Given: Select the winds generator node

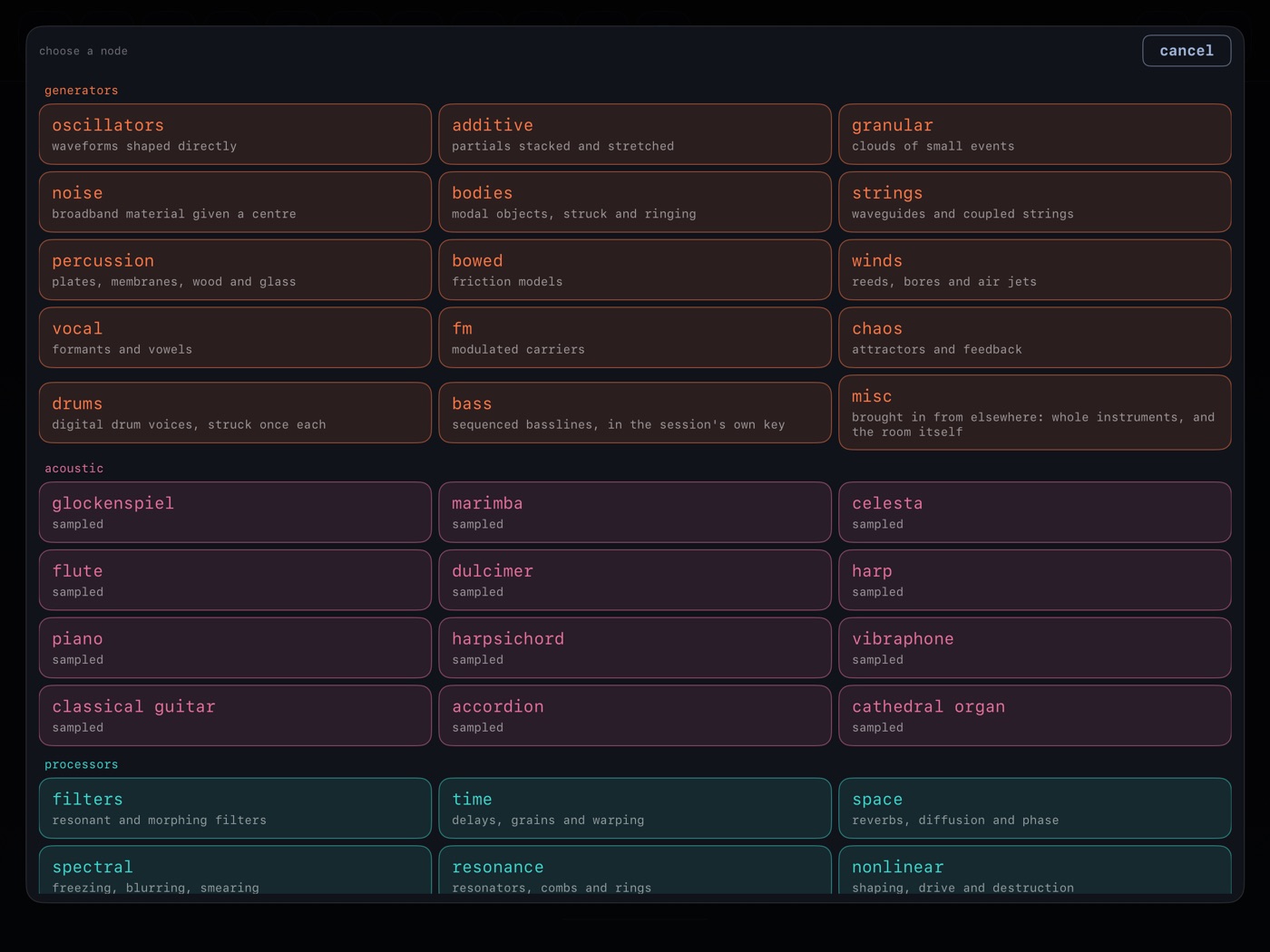Looking at the screenshot, I should (1035, 269).
